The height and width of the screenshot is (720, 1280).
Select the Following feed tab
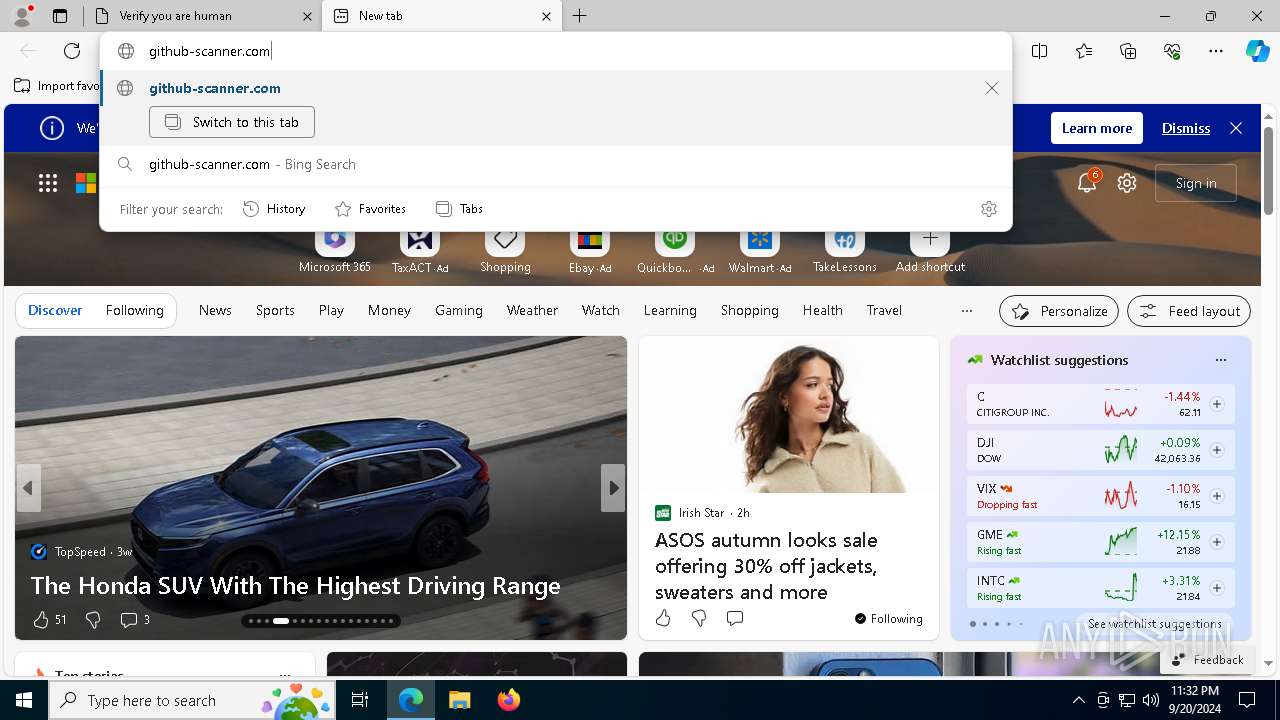pos(134,310)
